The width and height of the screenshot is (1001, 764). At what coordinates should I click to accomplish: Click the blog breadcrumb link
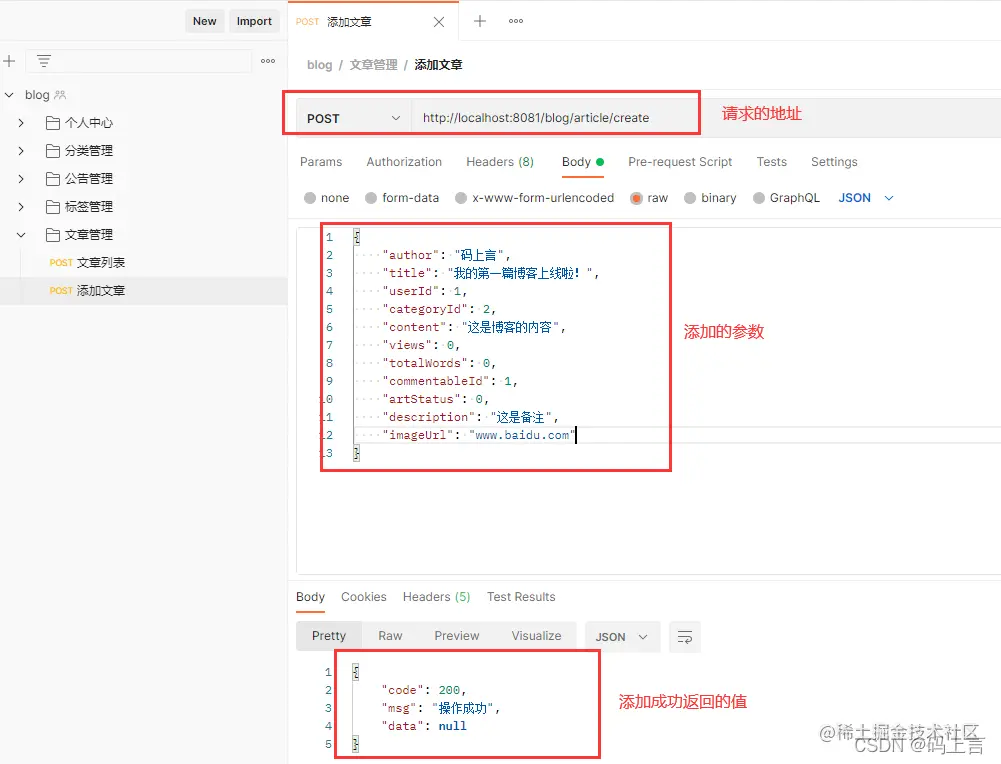(x=319, y=65)
